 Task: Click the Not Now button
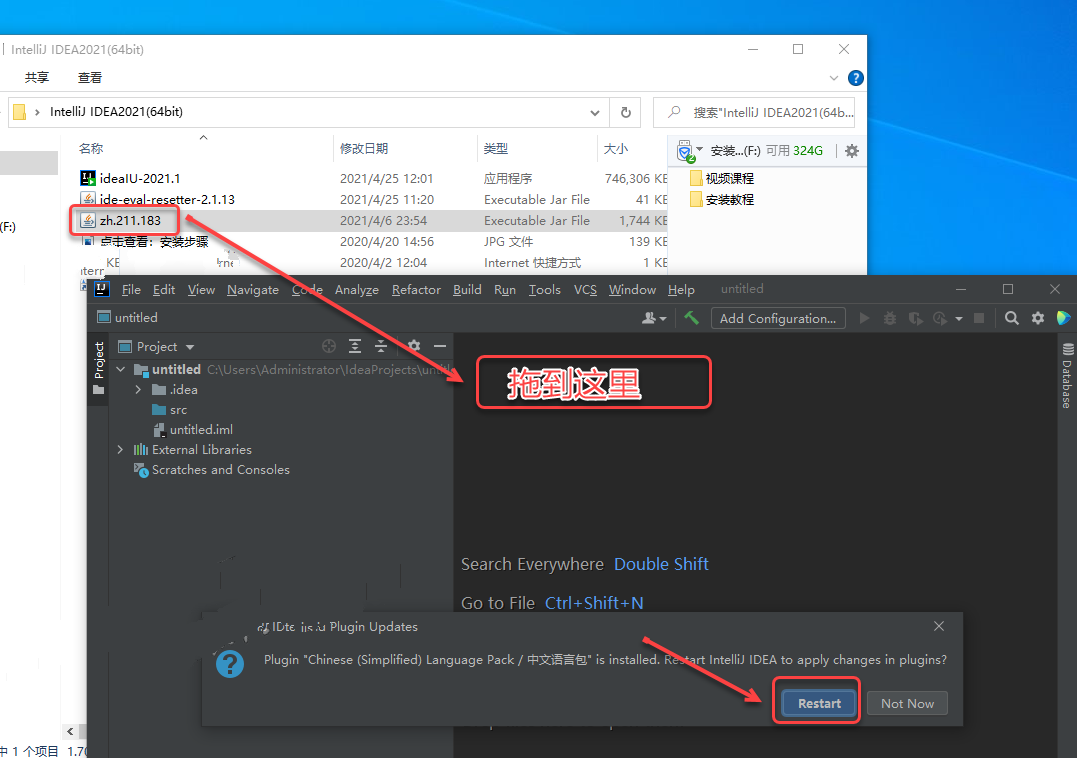pos(907,703)
